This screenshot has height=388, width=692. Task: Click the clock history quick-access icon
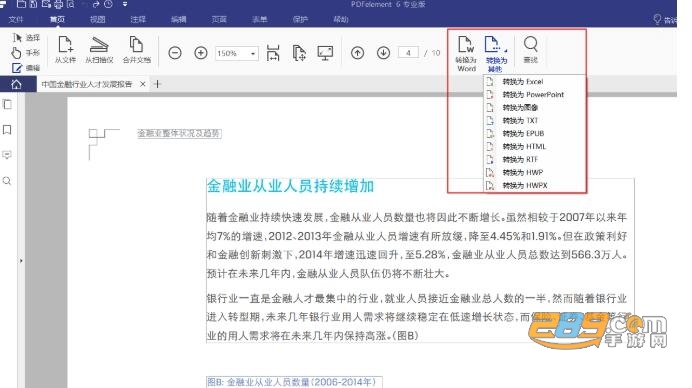pos(108,4)
